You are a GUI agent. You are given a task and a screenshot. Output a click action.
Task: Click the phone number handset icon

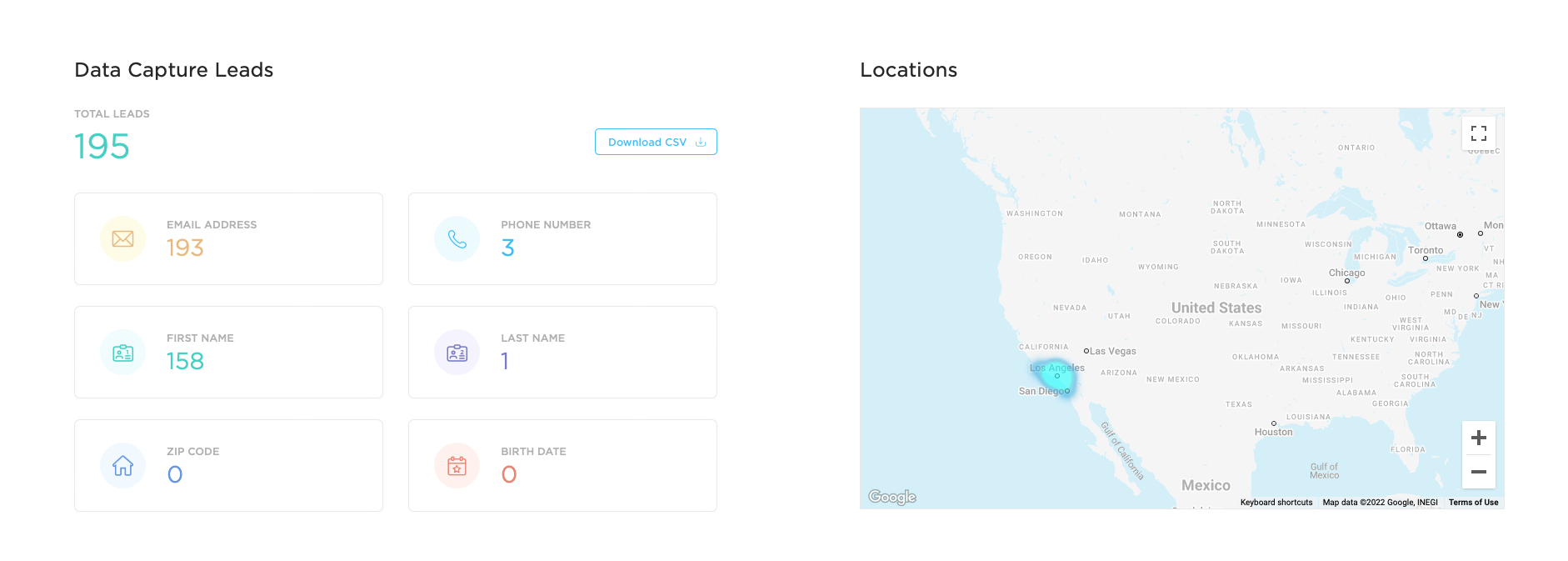[x=457, y=239]
